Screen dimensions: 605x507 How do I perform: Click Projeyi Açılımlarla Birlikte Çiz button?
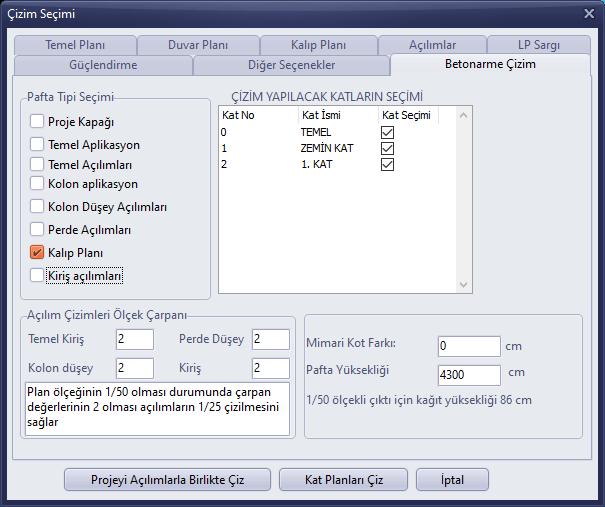[x=167, y=480]
